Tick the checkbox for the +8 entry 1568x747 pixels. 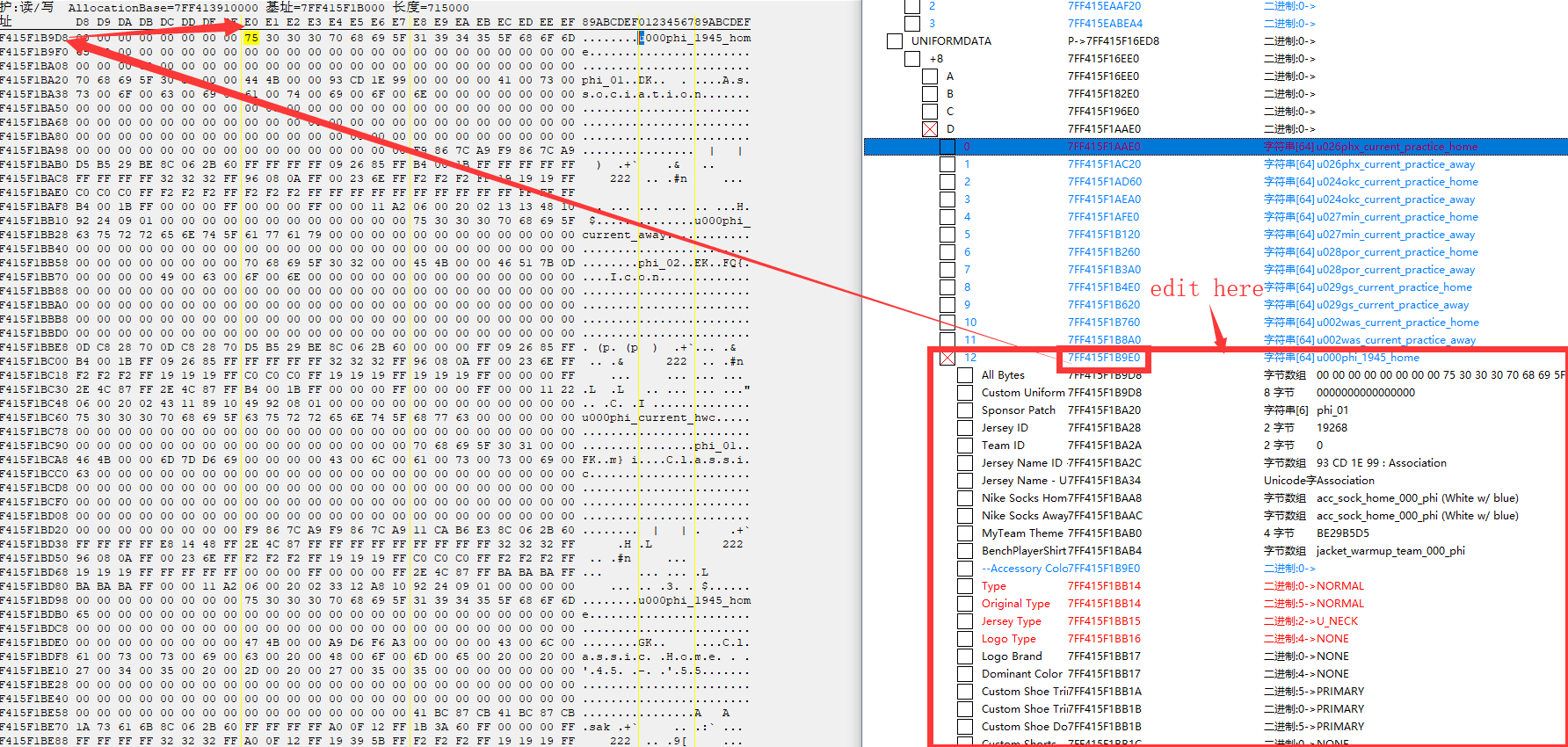coord(912,59)
